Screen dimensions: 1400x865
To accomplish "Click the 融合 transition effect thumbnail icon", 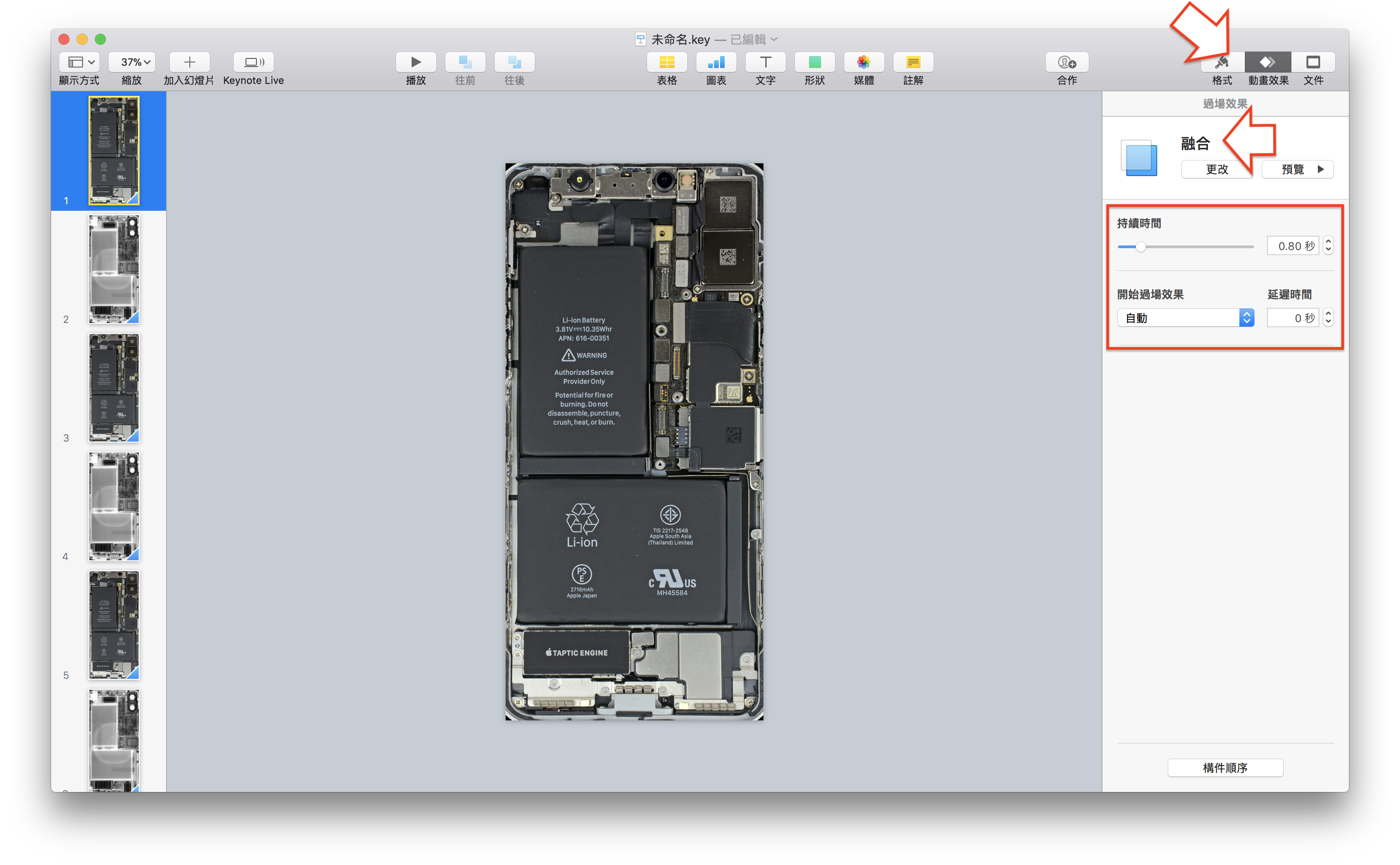I will (x=1139, y=158).
